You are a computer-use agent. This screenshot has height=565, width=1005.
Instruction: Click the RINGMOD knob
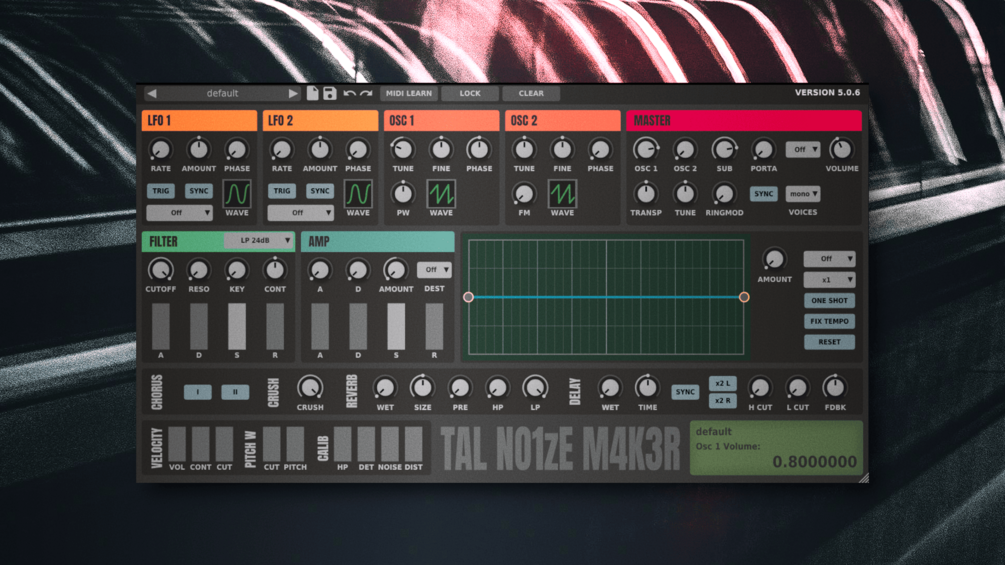click(x=724, y=193)
